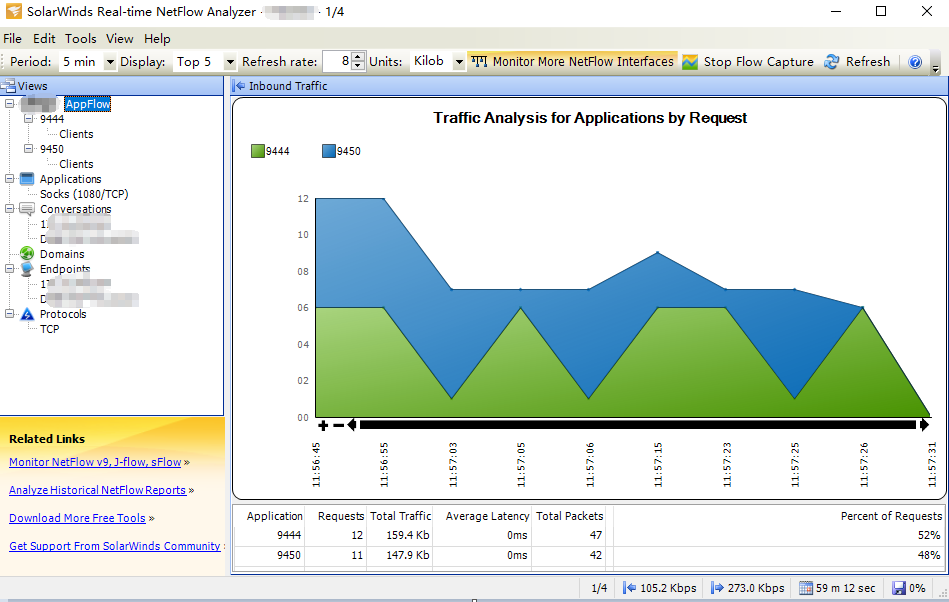Click the chart zoom out minus icon

338,425
